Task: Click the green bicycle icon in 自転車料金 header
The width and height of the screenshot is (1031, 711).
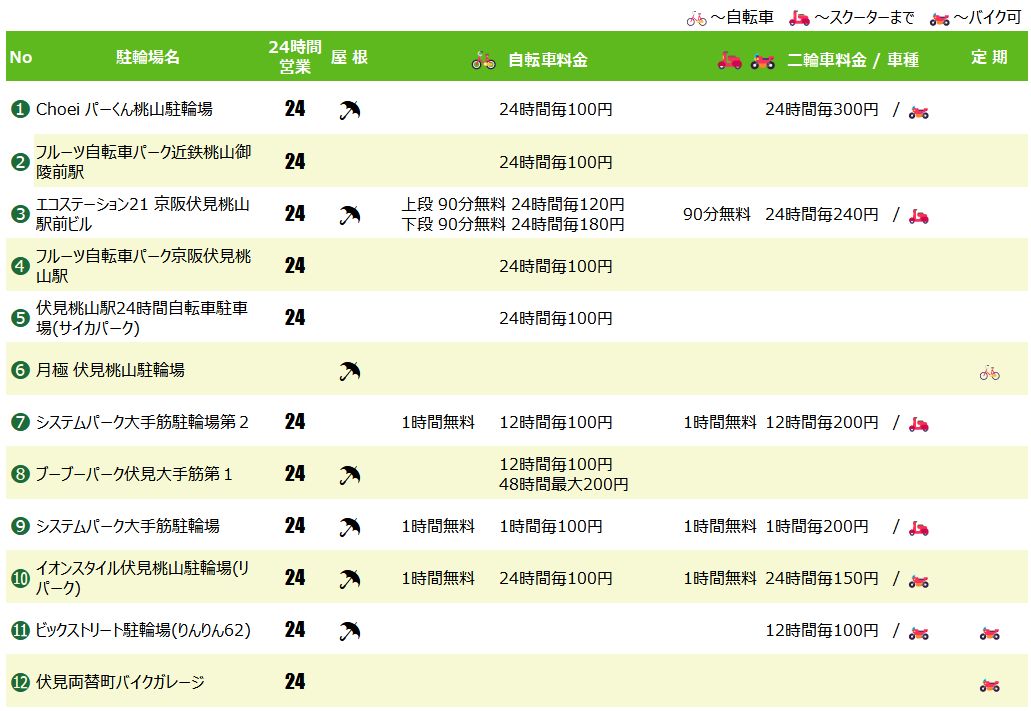Action: (483, 60)
